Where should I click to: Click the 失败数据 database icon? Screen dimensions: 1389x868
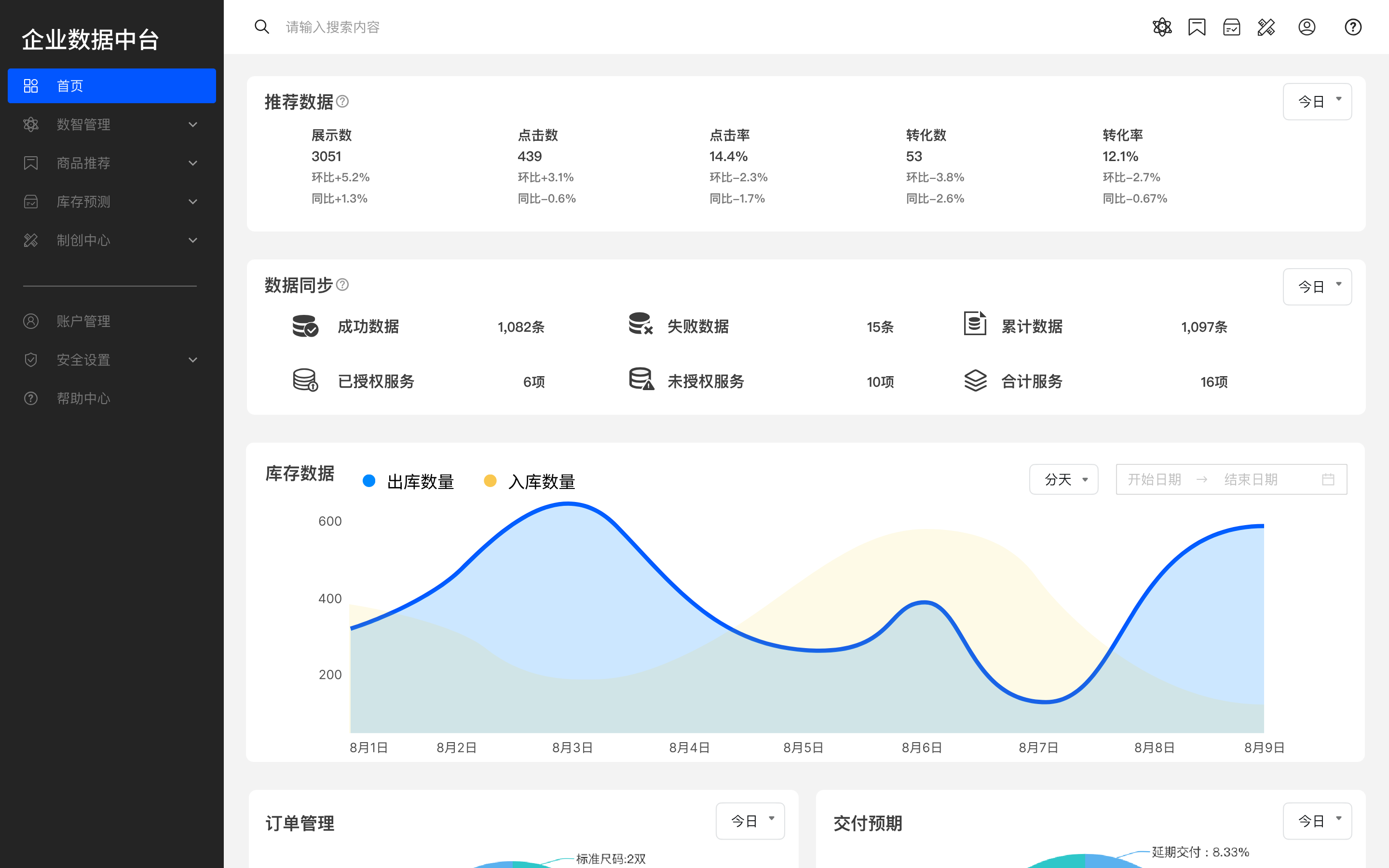click(640, 326)
